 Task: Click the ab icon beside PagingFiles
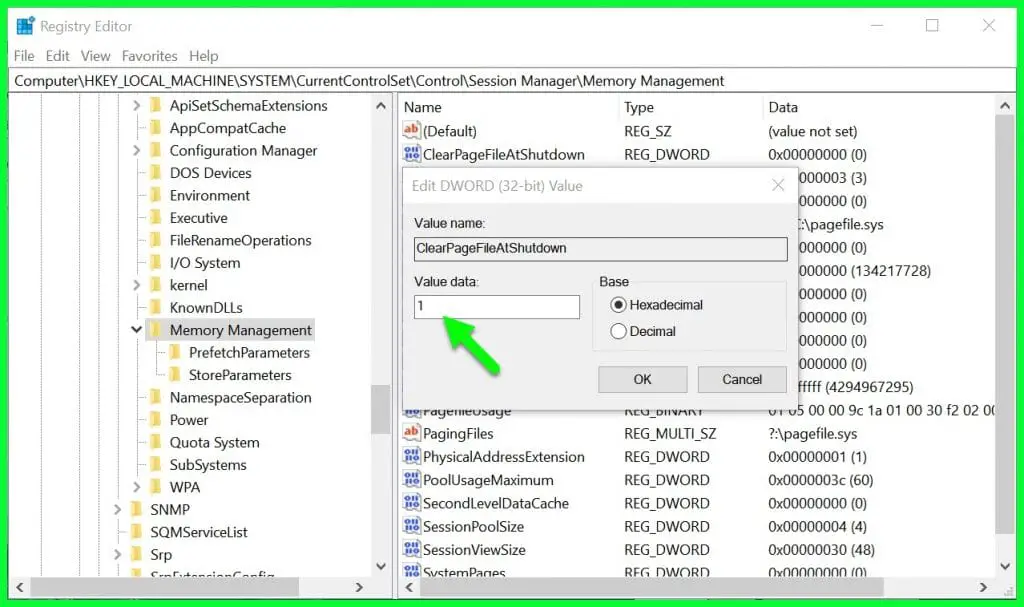click(413, 433)
